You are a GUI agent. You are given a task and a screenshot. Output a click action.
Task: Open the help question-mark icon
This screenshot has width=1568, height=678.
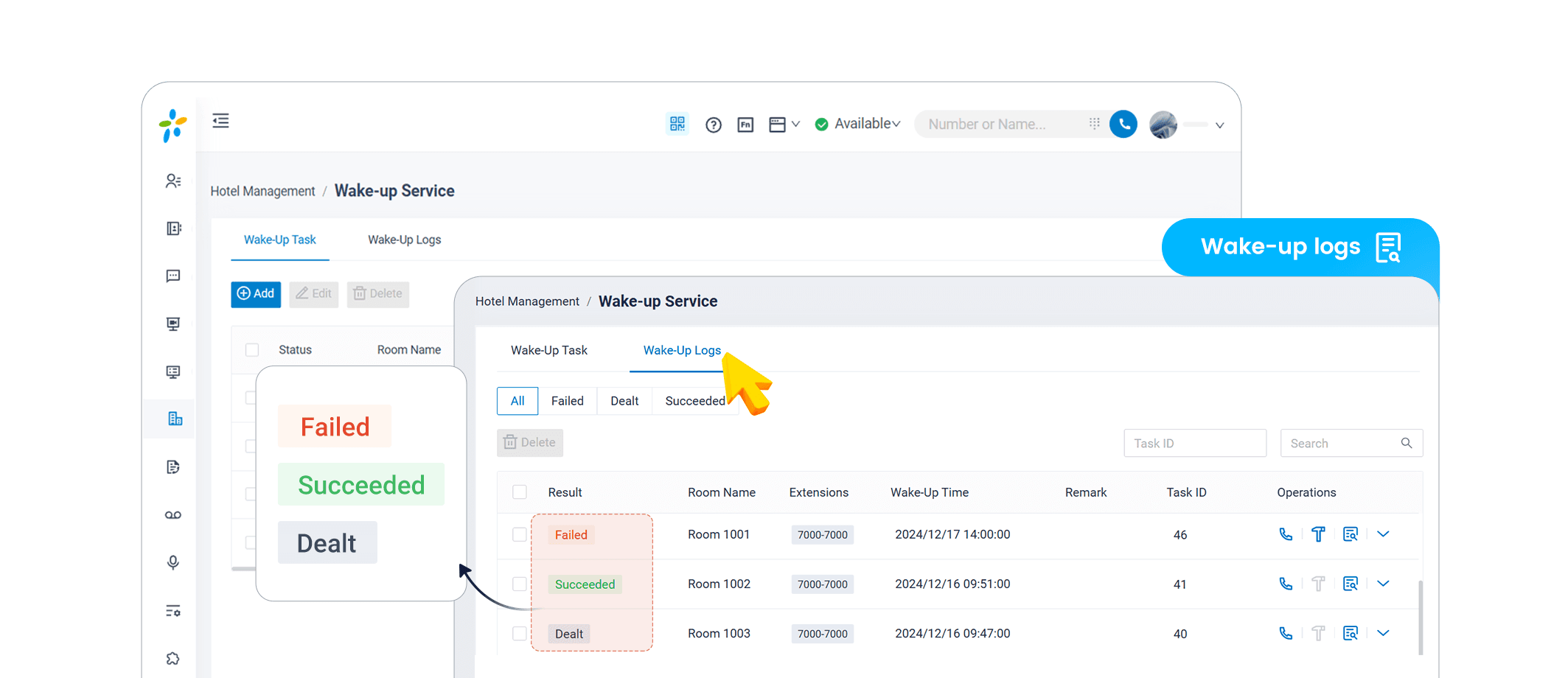(713, 125)
